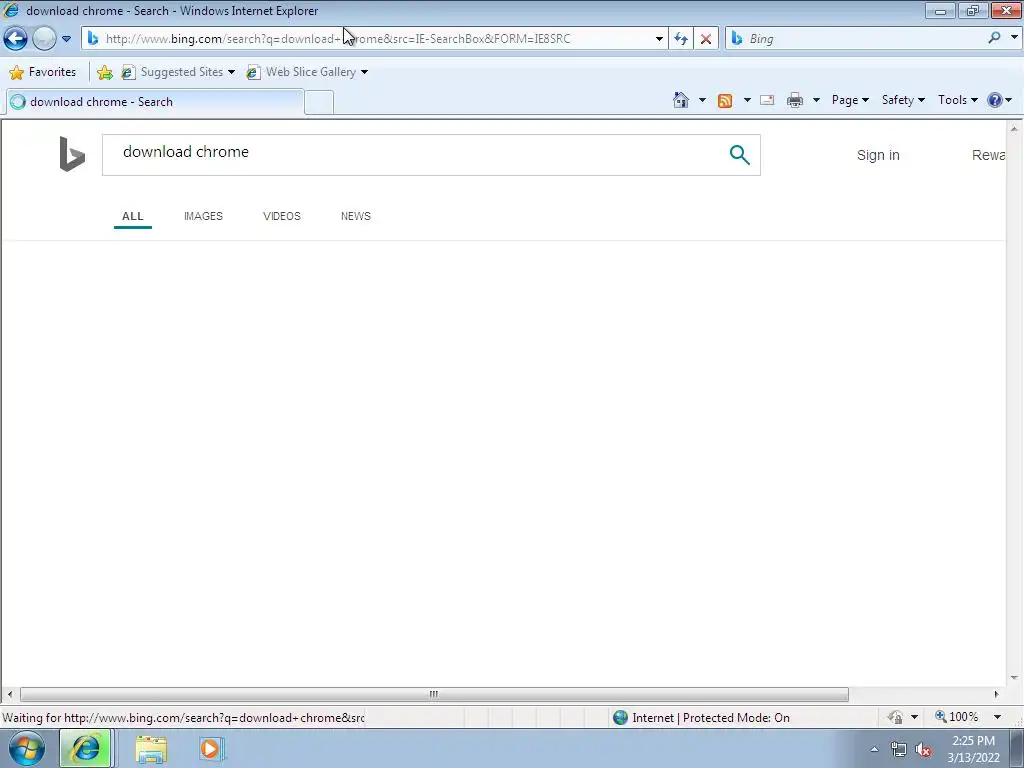1024x768 pixels.
Task: Click the Sign in link
Action: 878,155
